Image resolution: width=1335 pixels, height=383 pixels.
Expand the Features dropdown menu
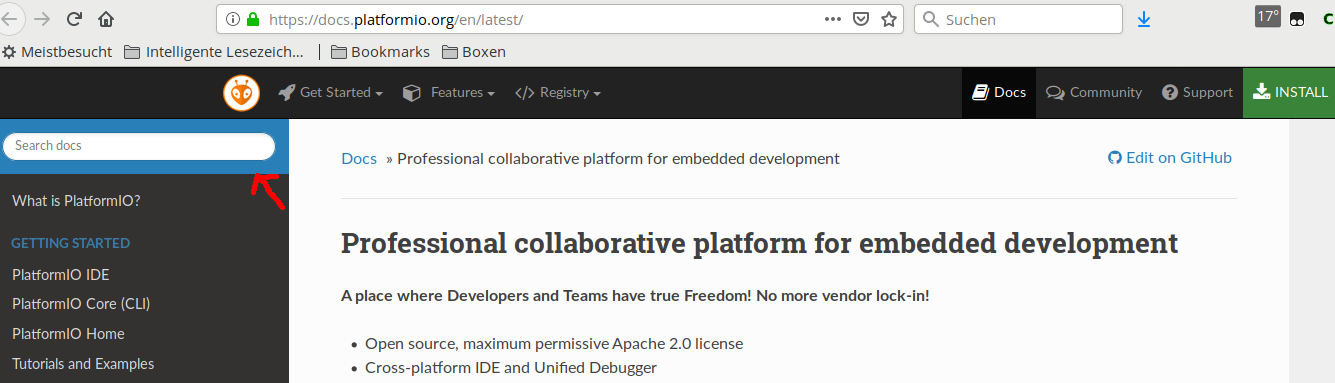pyautogui.click(x=448, y=93)
